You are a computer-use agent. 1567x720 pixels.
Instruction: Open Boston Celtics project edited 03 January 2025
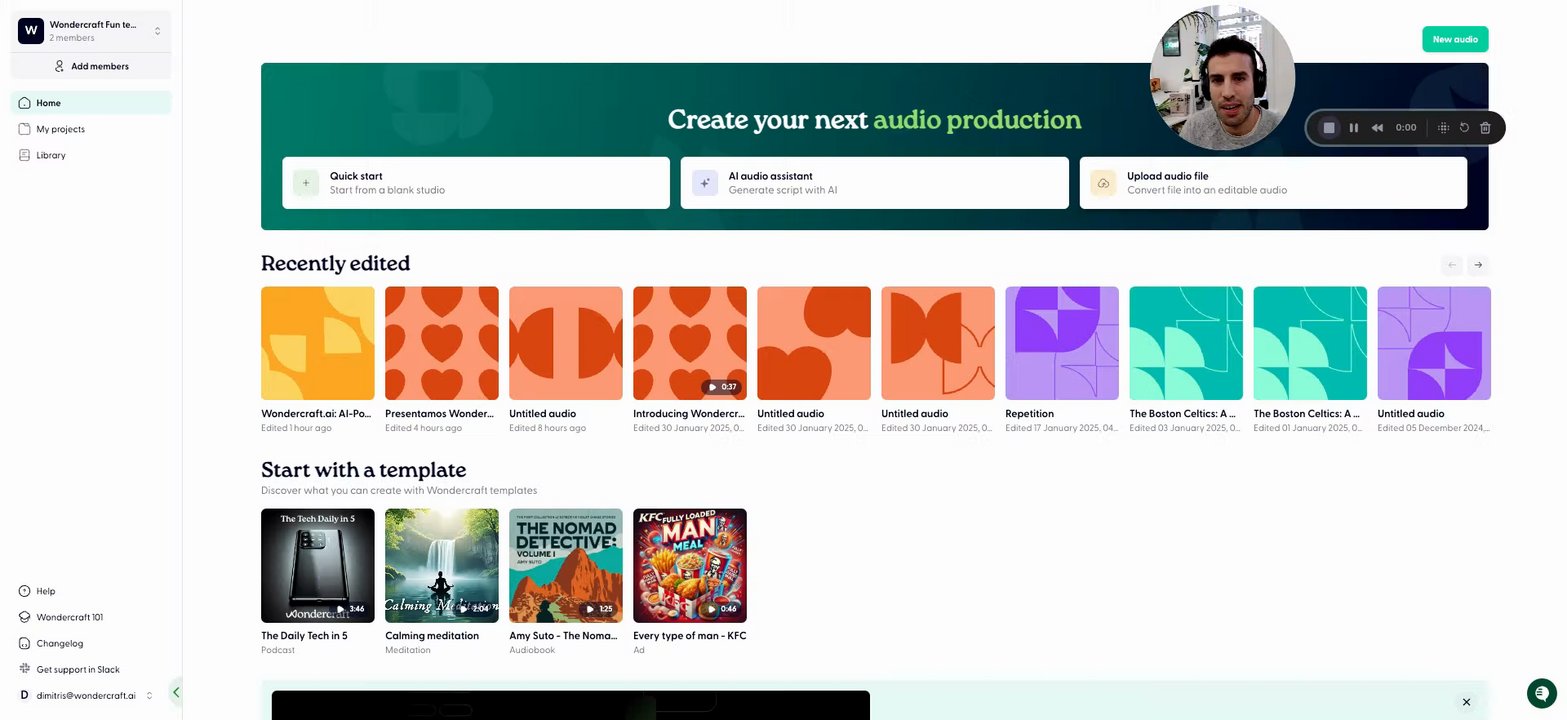point(1186,360)
